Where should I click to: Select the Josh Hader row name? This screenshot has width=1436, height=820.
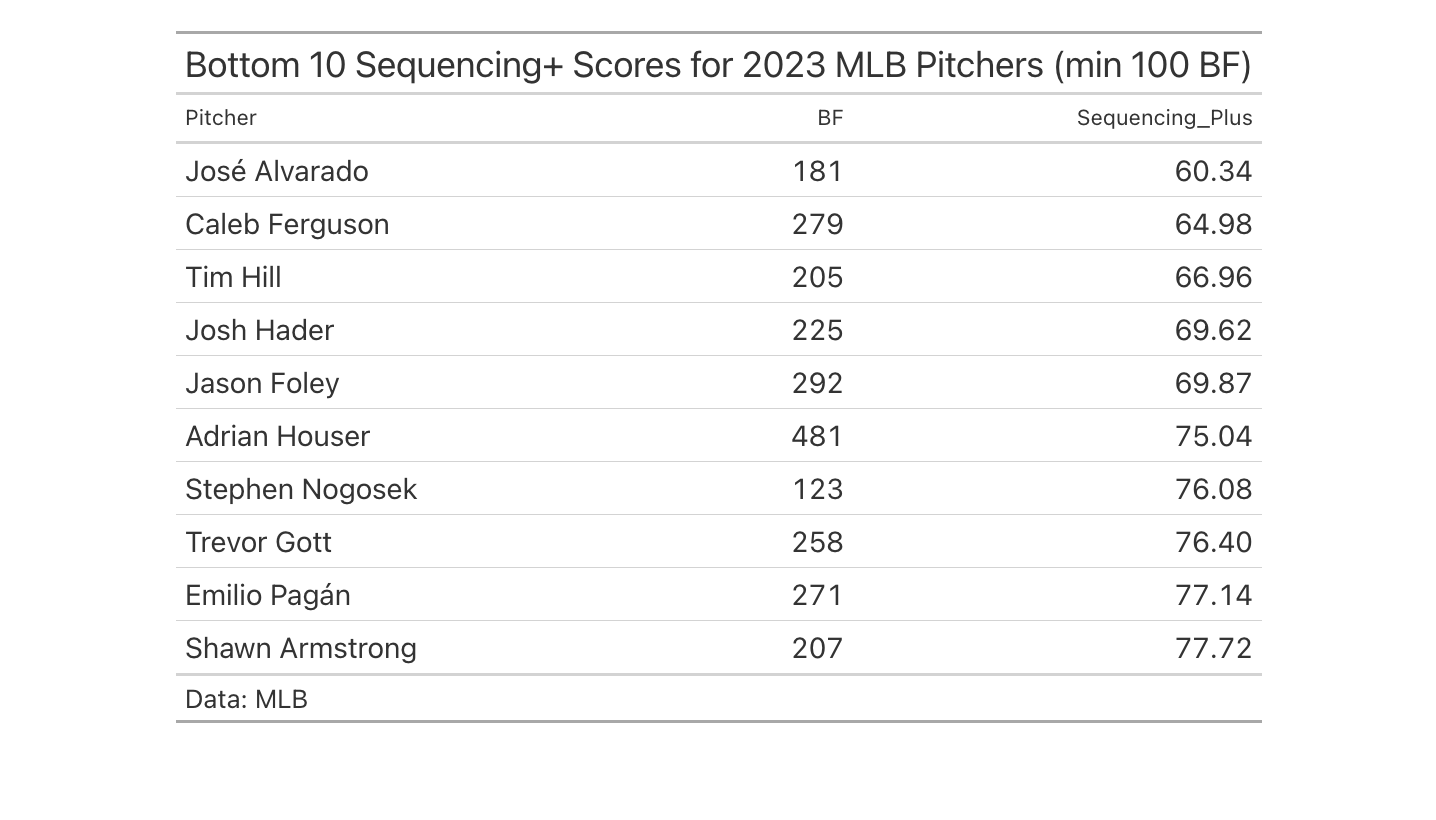(x=259, y=330)
